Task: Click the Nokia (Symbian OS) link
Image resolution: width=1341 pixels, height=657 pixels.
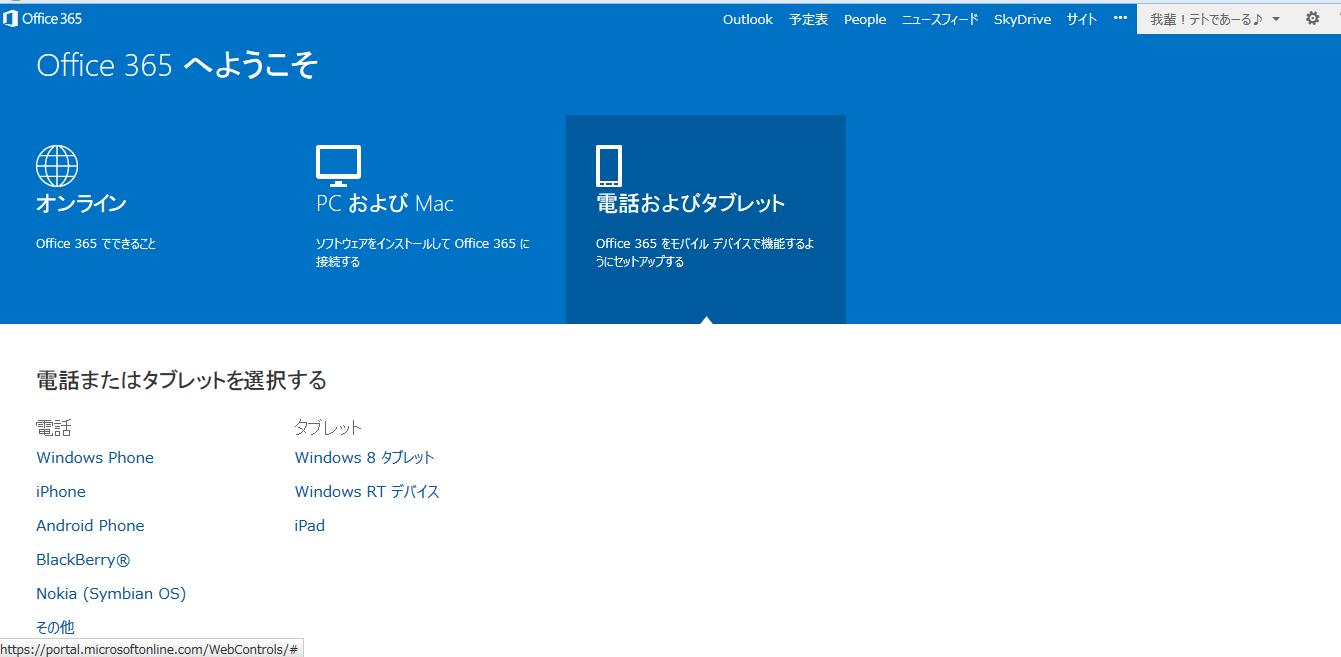Action: (x=111, y=594)
